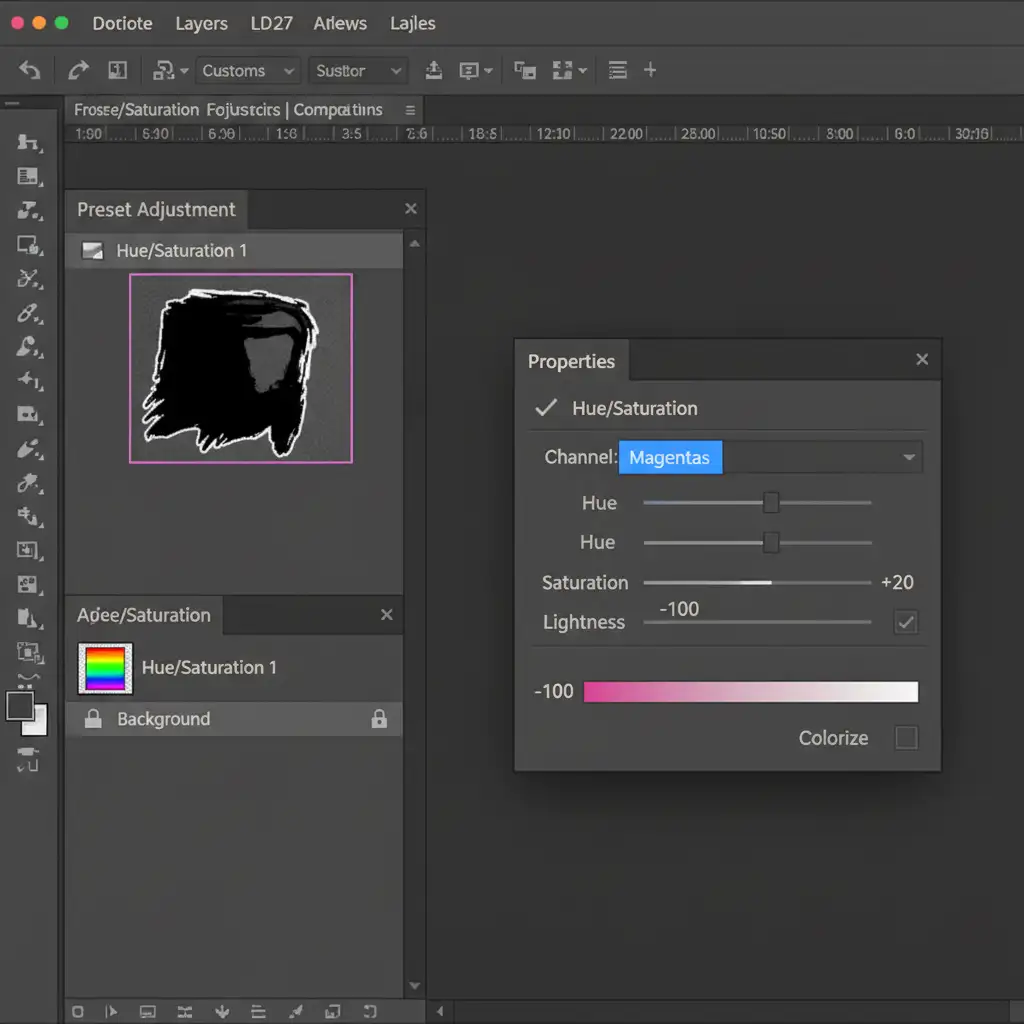The height and width of the screenshot is (1024, 1024).
Task: Open the Channel dropdown showing Magentas
Action: 770,458
